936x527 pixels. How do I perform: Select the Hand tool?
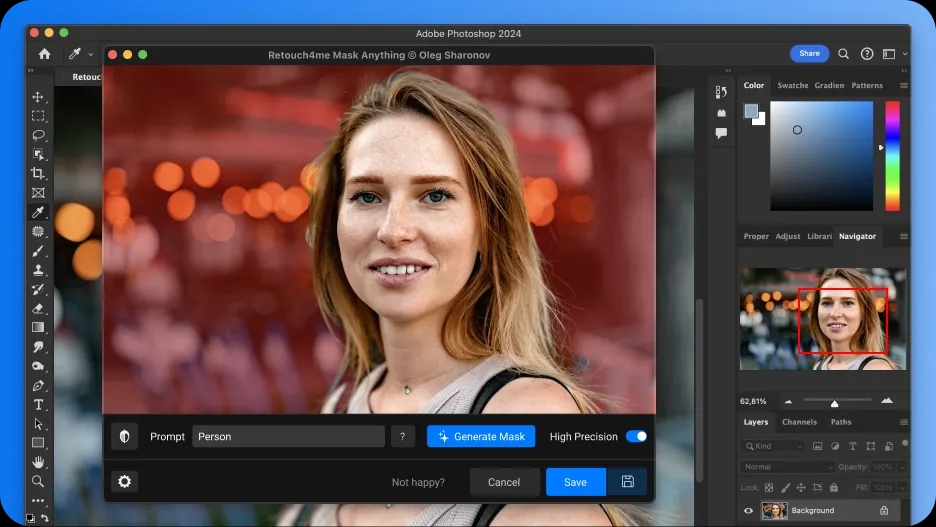[x=38, y=462]
